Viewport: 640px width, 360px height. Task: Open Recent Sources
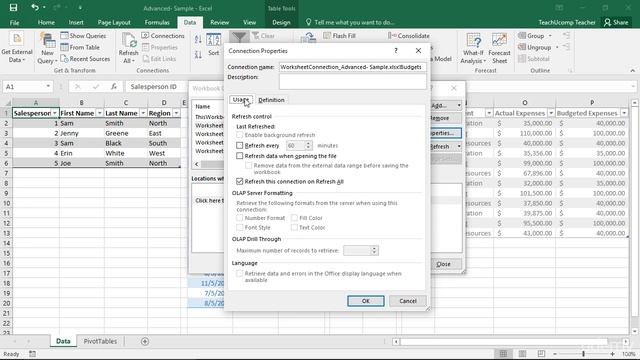[x=85, y=59]
